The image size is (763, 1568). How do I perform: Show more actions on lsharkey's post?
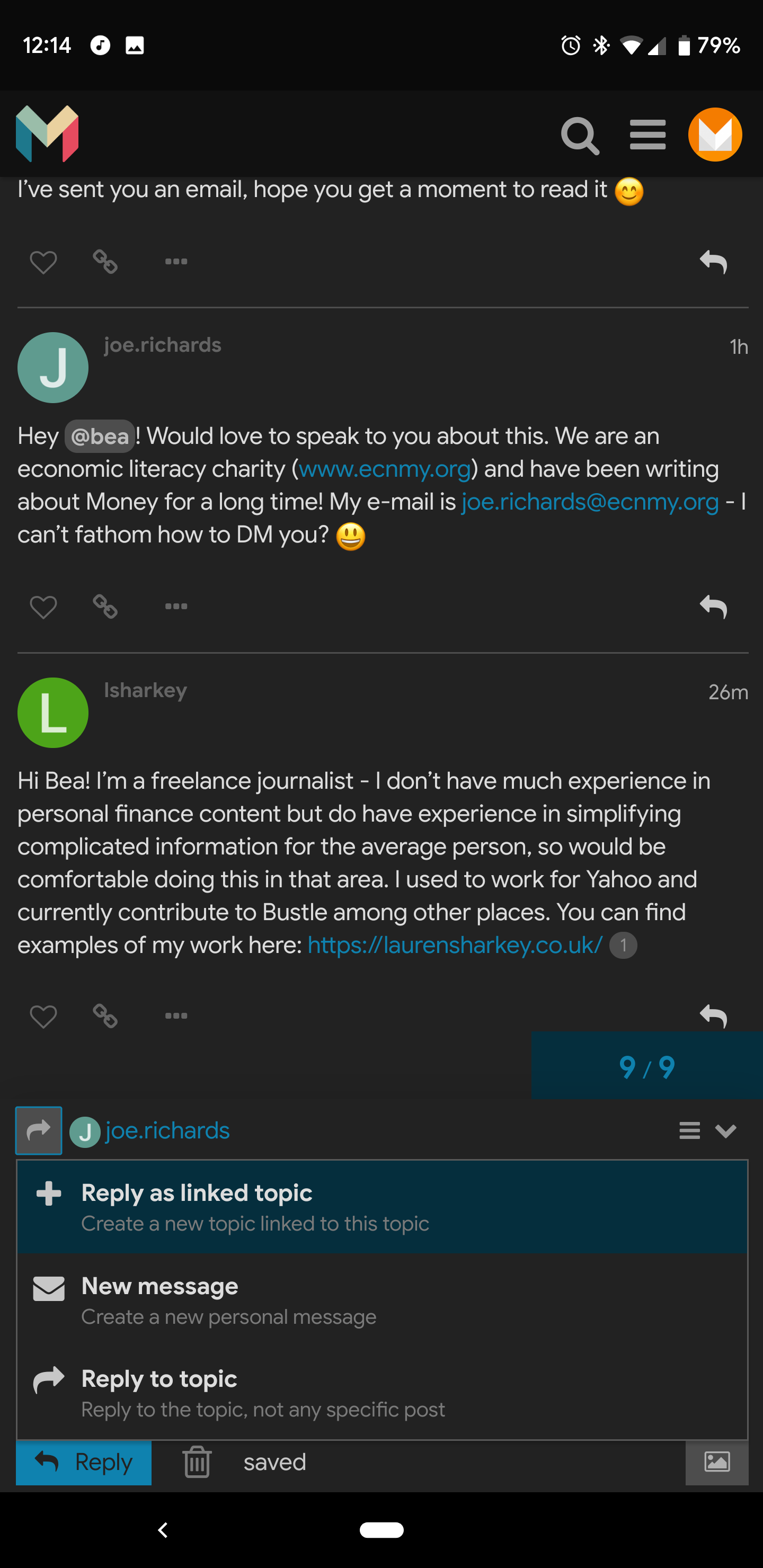176,1015
